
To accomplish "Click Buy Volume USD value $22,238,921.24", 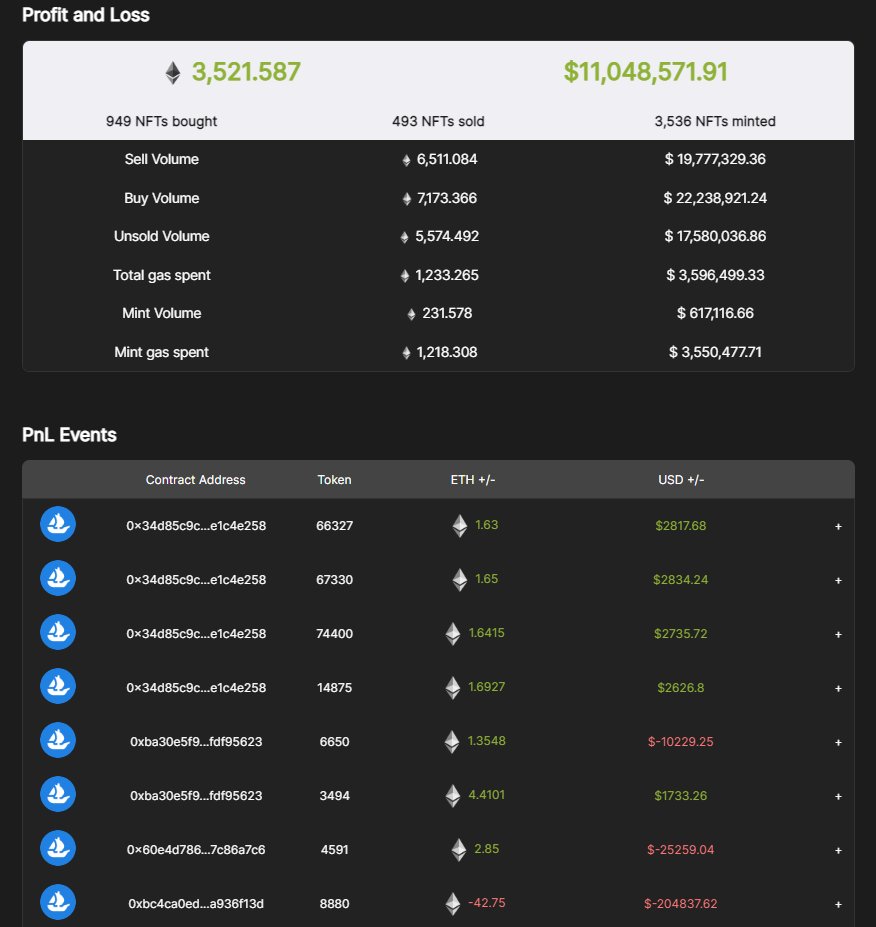I will 715,198.
